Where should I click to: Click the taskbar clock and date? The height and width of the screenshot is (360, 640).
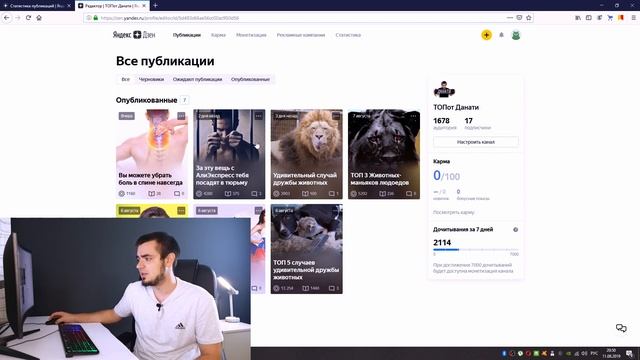point(611,353)
